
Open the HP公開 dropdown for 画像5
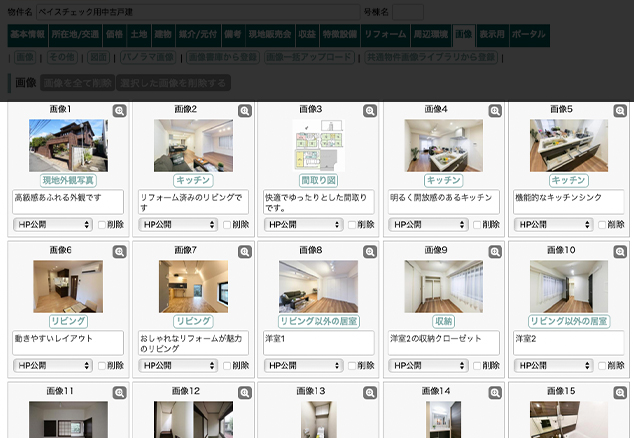click(x=554, y=224)
